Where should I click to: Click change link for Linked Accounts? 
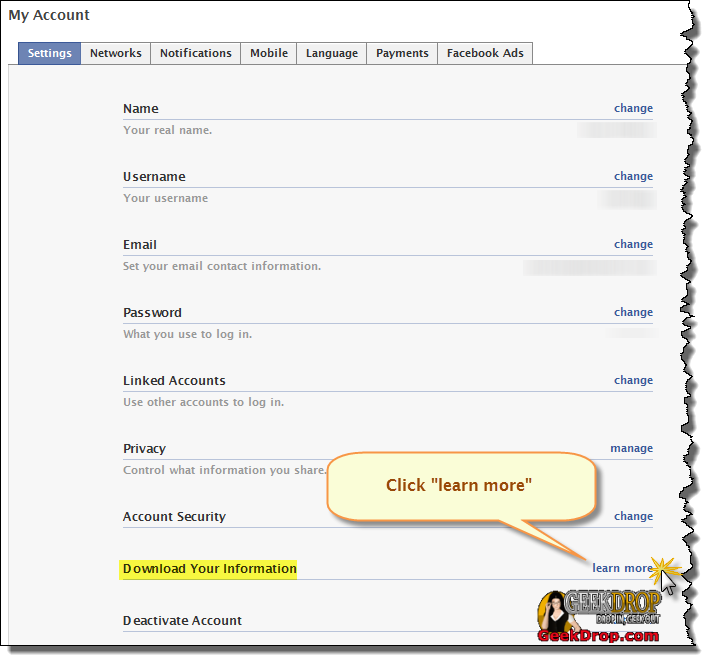(x=633, y=380)
